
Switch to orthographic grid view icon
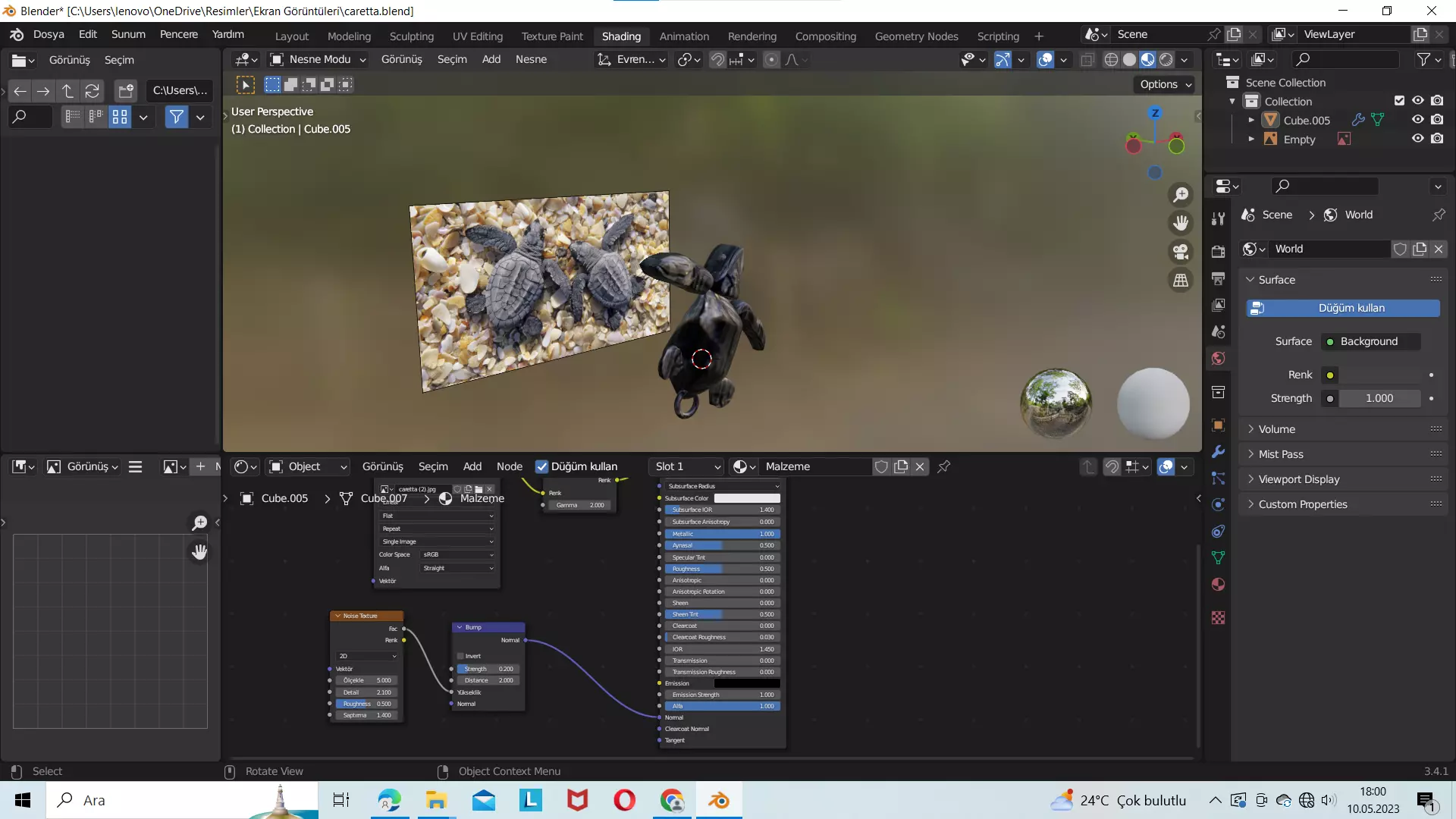pyautogui.click(x=1181, y=281)
